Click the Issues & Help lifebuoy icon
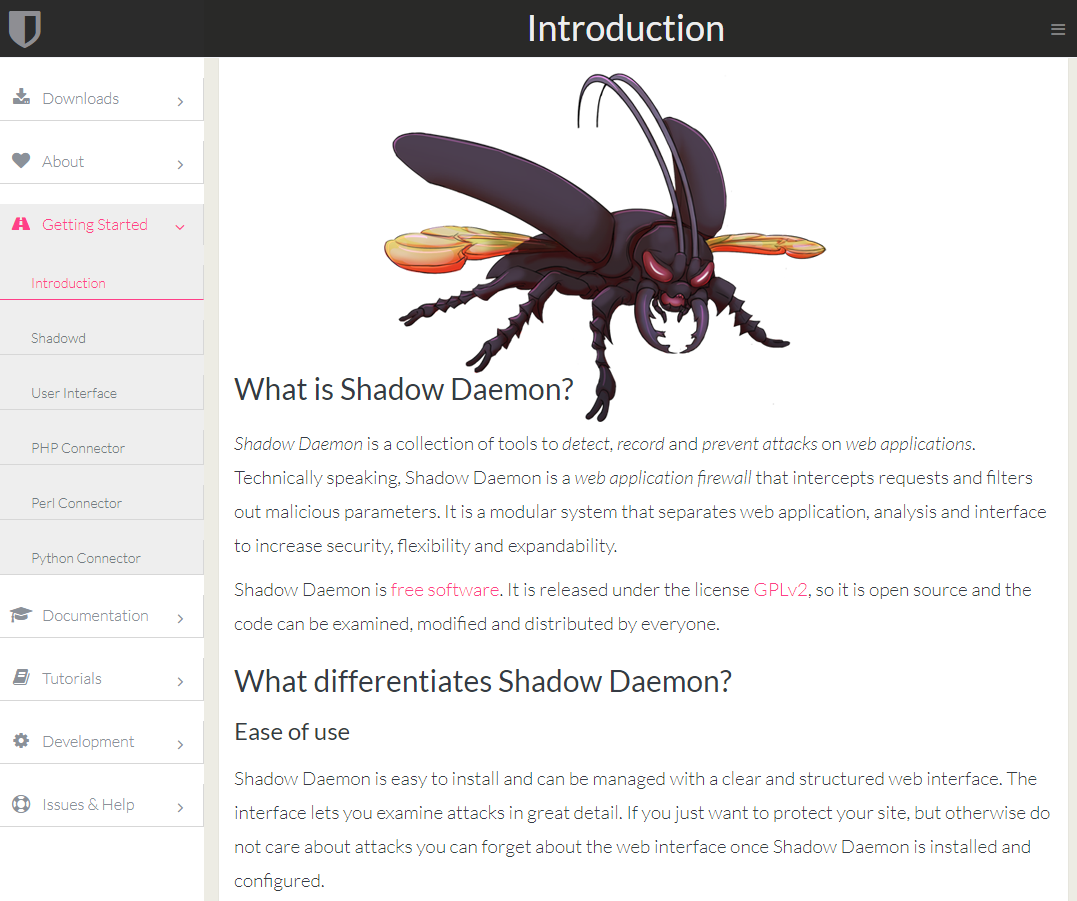Viewport: 1077px width, 901px height. pos(21,805)
